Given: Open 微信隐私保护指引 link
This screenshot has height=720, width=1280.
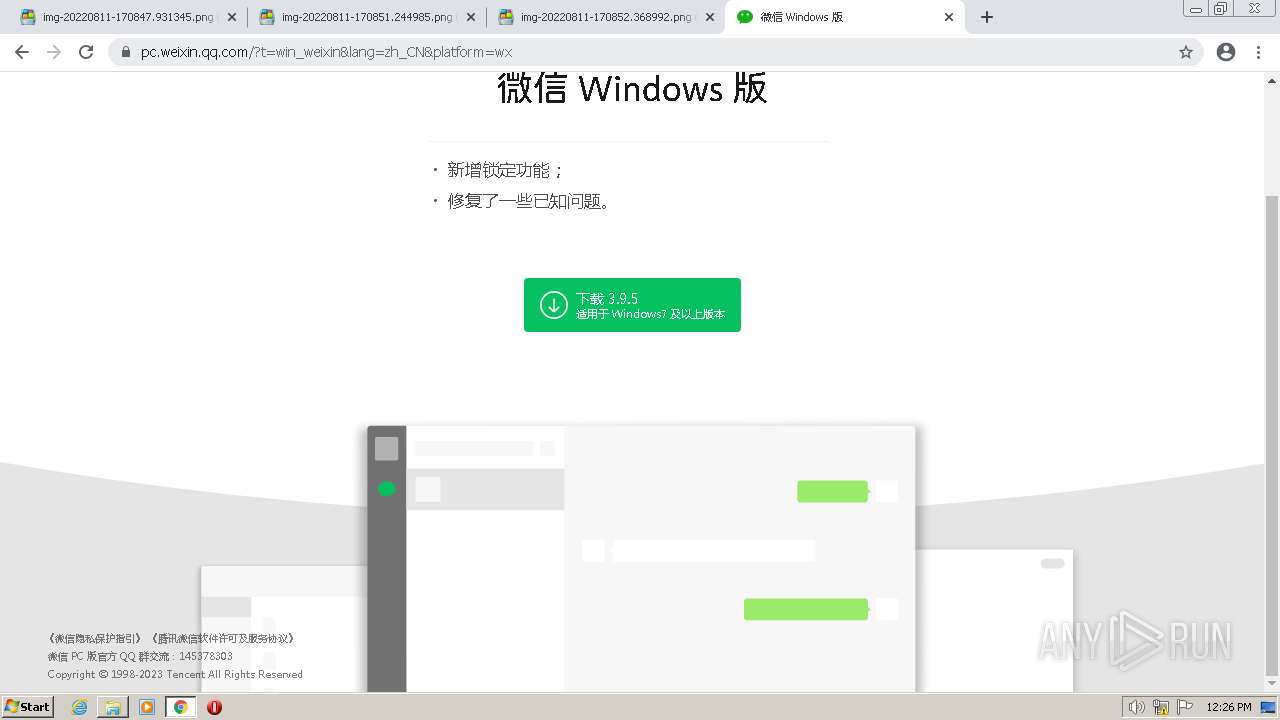Looking at the screenshot, I should click(x=97, y=638).
